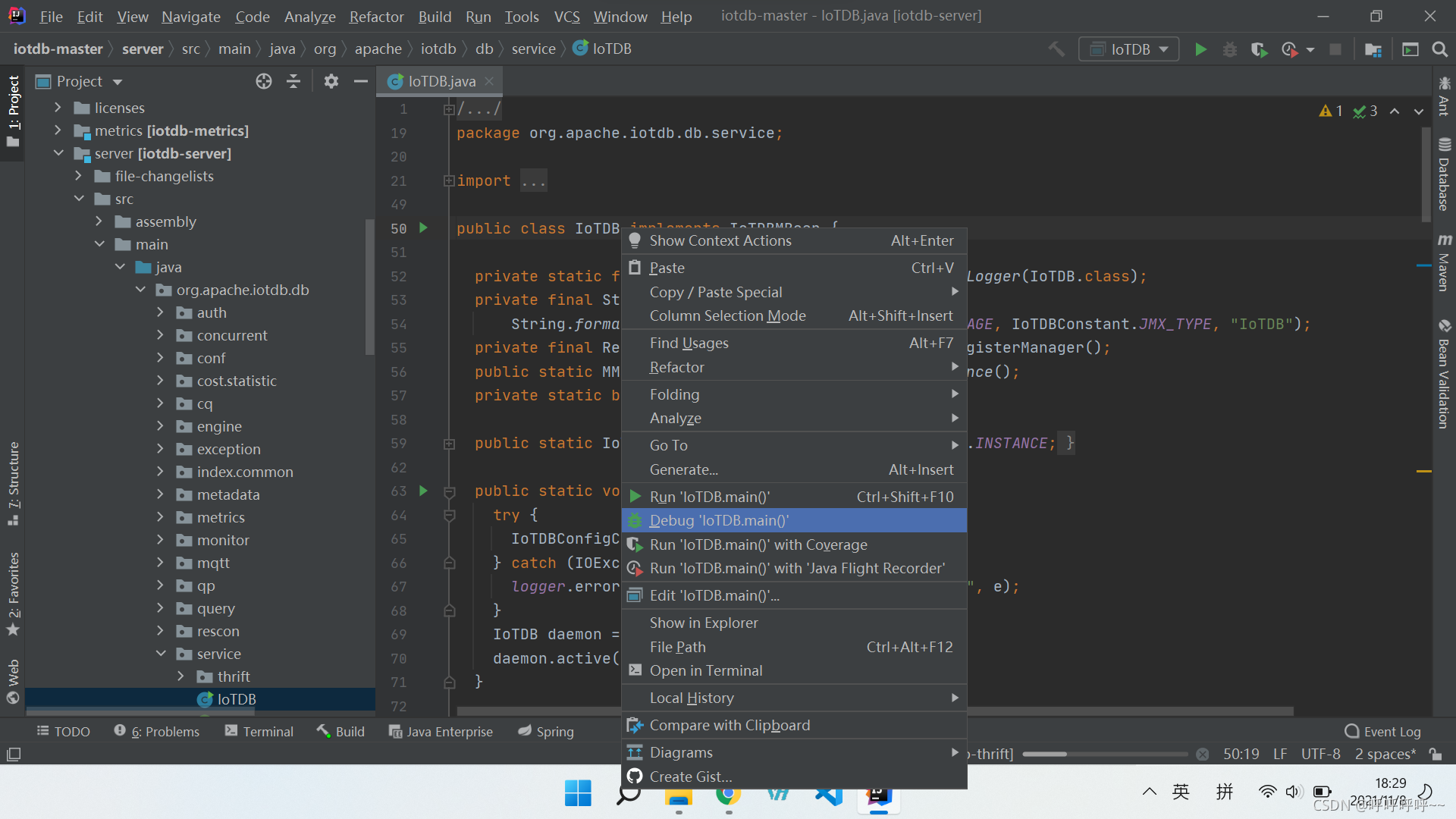
Task: Switch to the IoTDB.java editor tab
Action: point(441,81)
